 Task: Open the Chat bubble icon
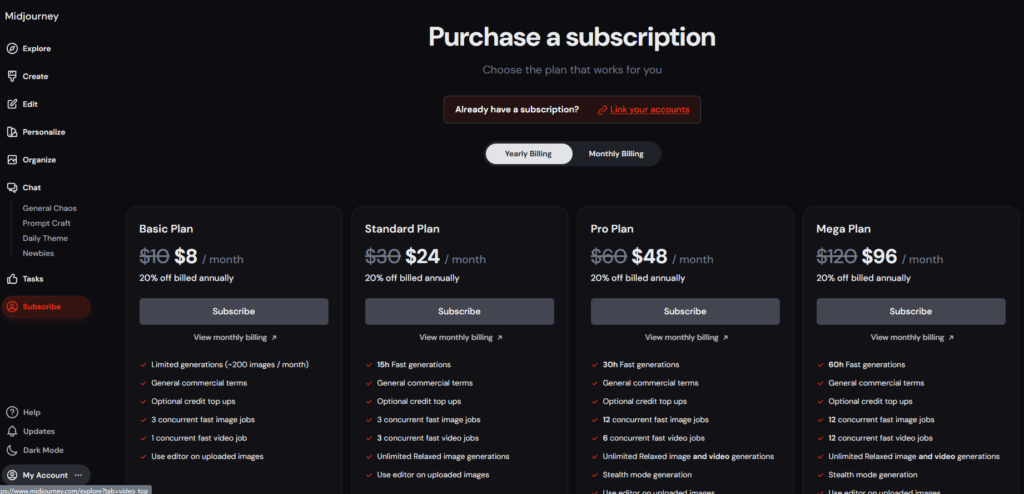pyautogui.click(x=12, y=188)
